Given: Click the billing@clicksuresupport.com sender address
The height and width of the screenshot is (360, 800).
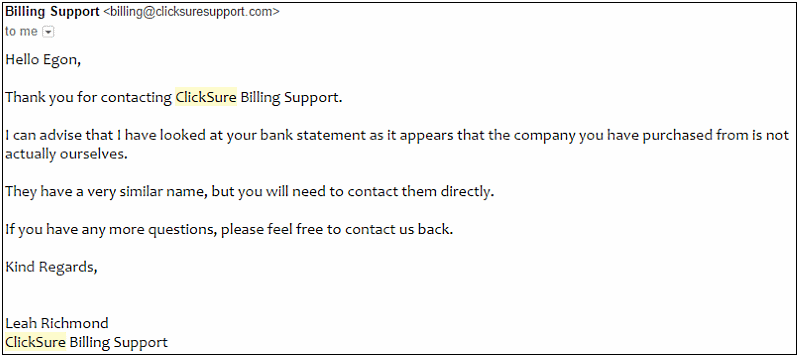Looking at the screenshot, I should 191,12.
